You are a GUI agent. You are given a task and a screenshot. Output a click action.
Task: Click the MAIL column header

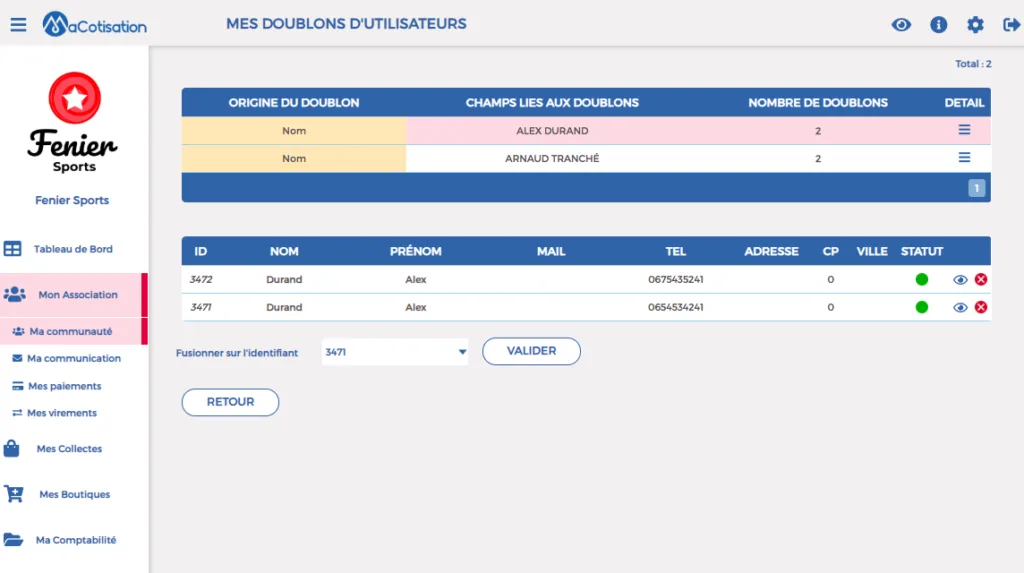551,252
